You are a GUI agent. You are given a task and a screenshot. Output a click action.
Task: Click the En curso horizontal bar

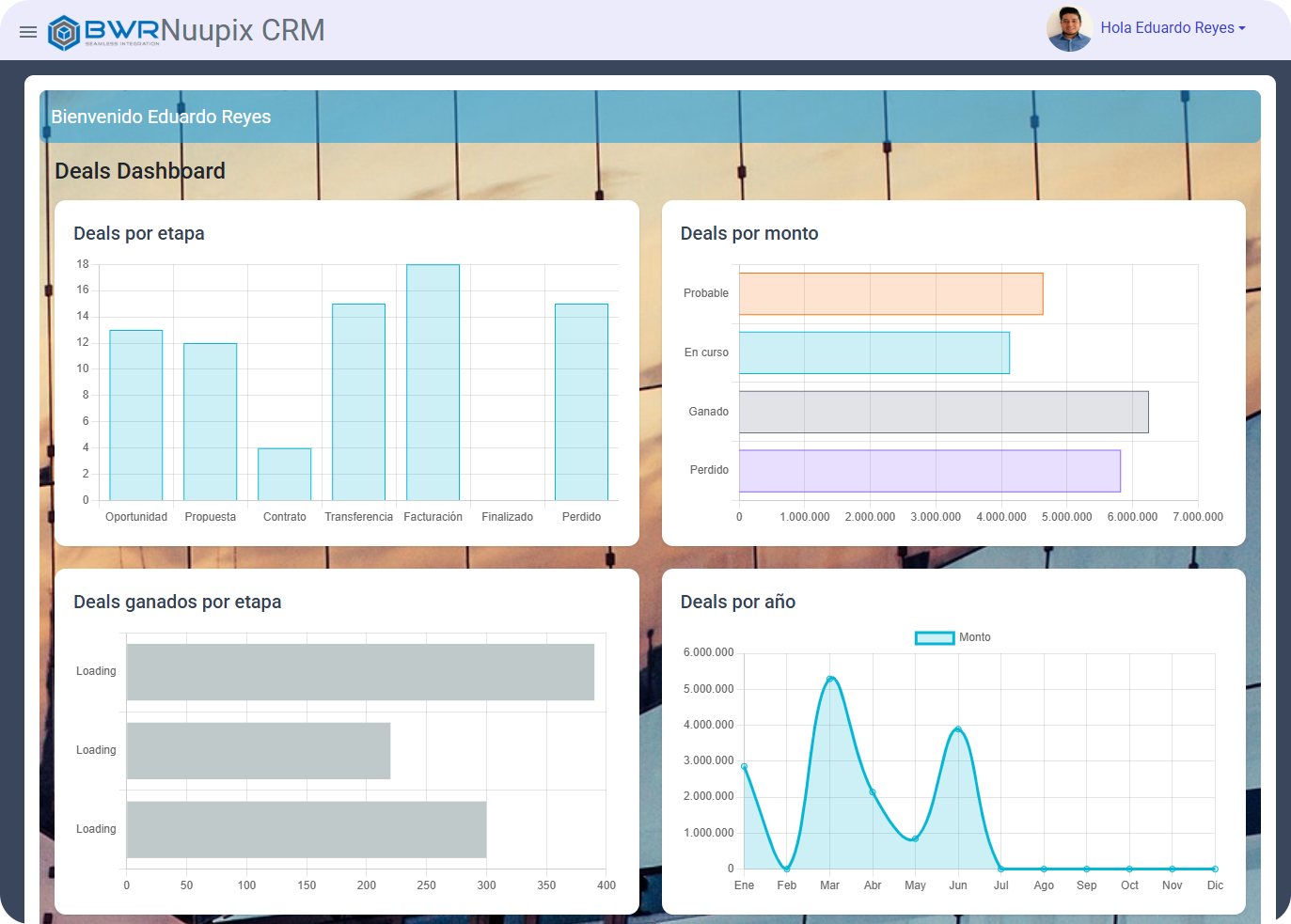point(874,352)
